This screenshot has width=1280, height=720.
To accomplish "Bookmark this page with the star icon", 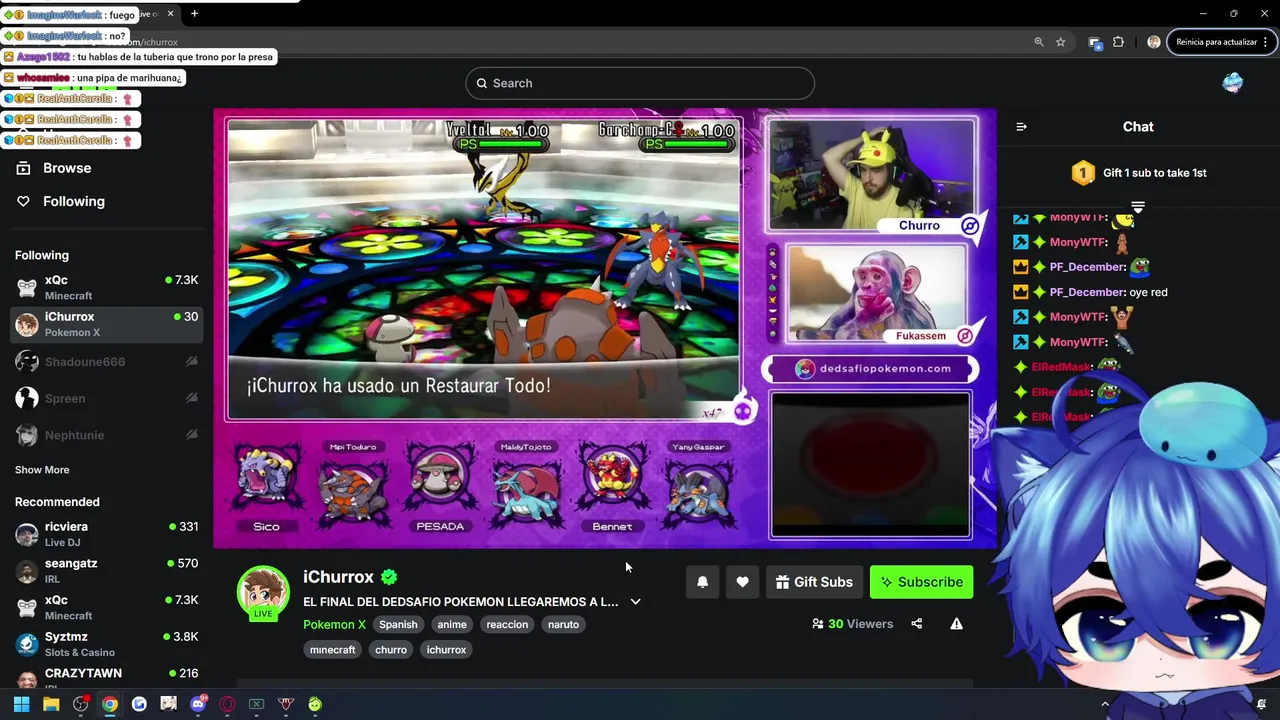I will pos(1060,42).
